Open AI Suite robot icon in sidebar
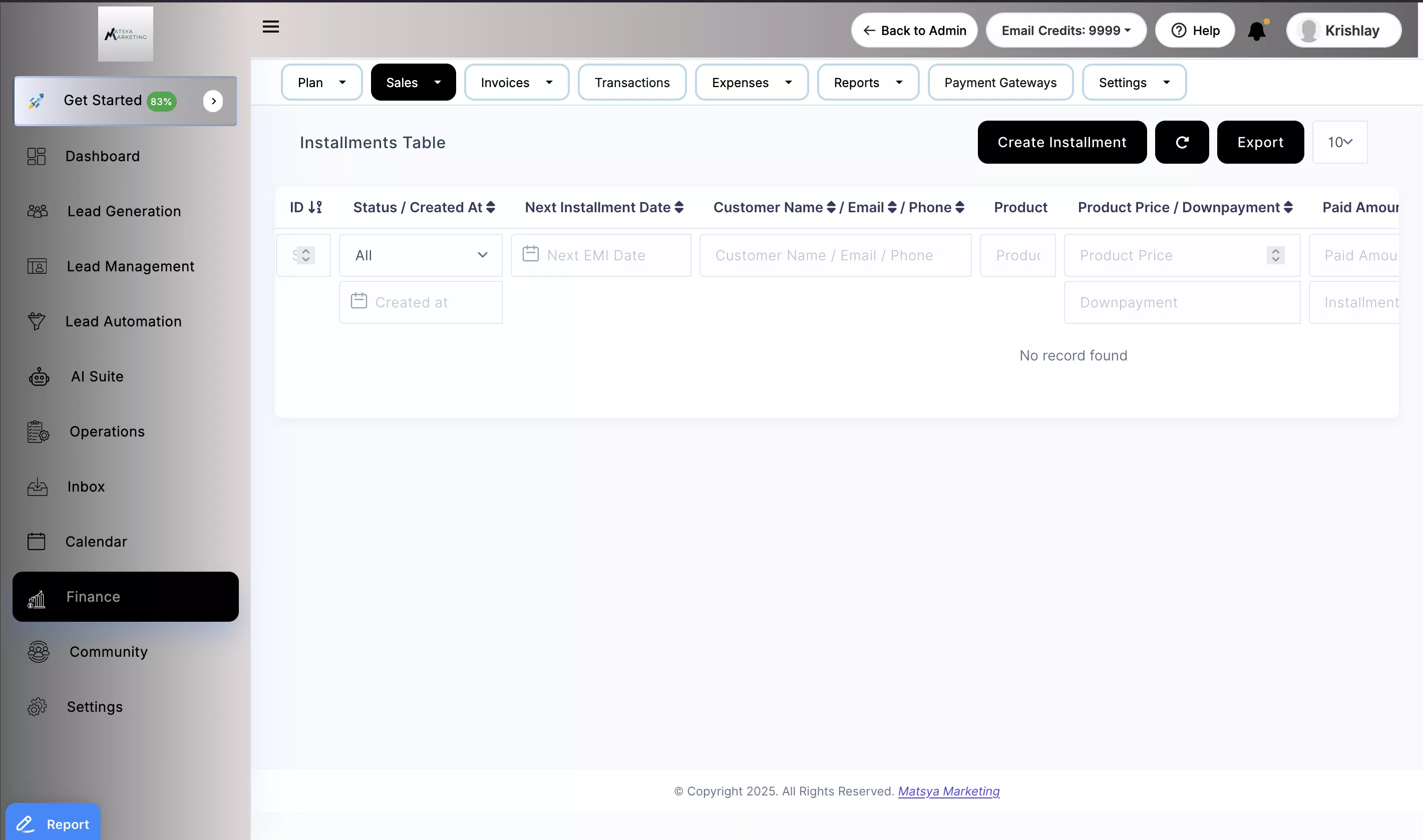1423x840 pixels. [39, 376]
